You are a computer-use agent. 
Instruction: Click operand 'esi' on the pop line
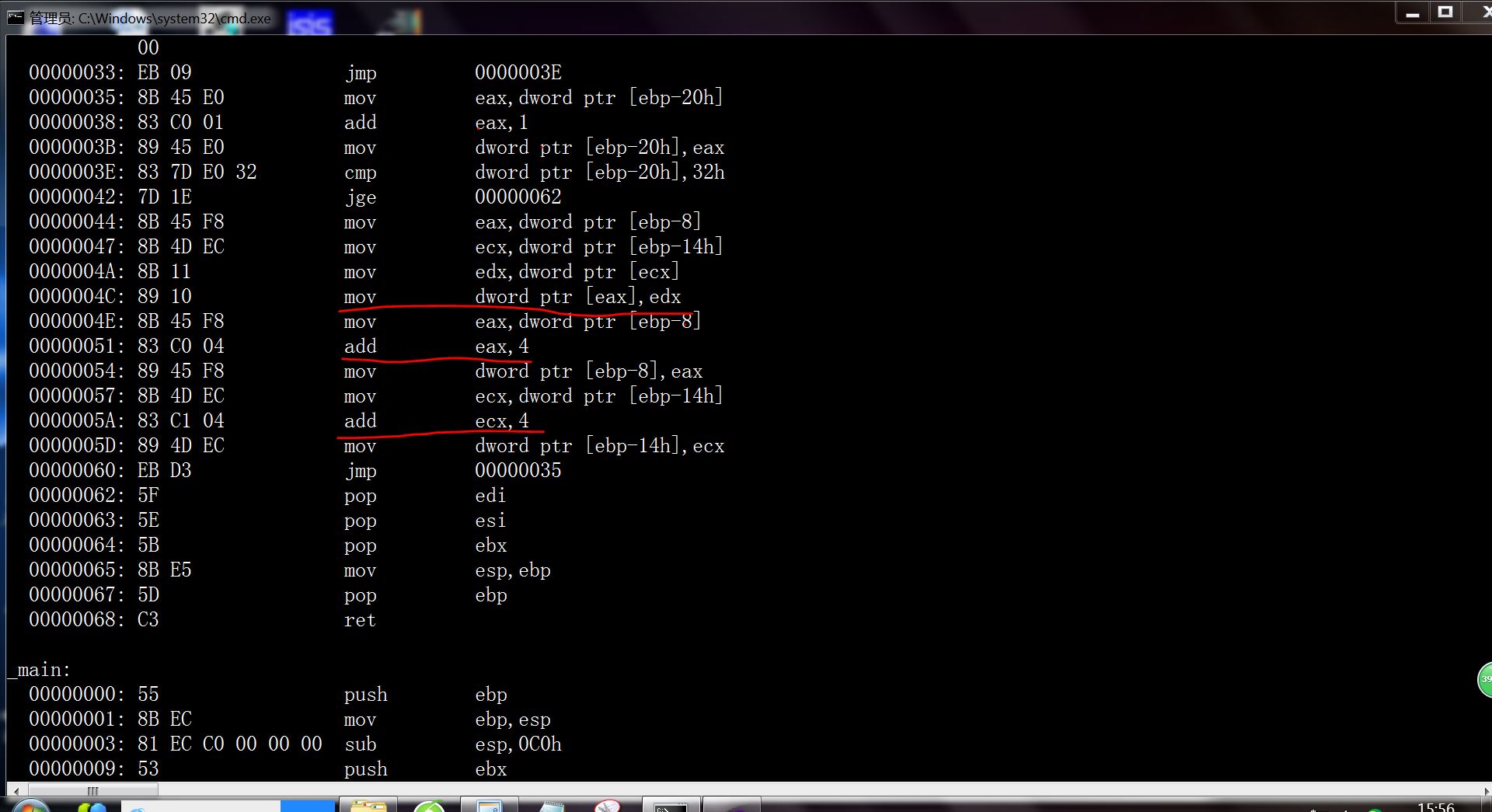point(490,521)
